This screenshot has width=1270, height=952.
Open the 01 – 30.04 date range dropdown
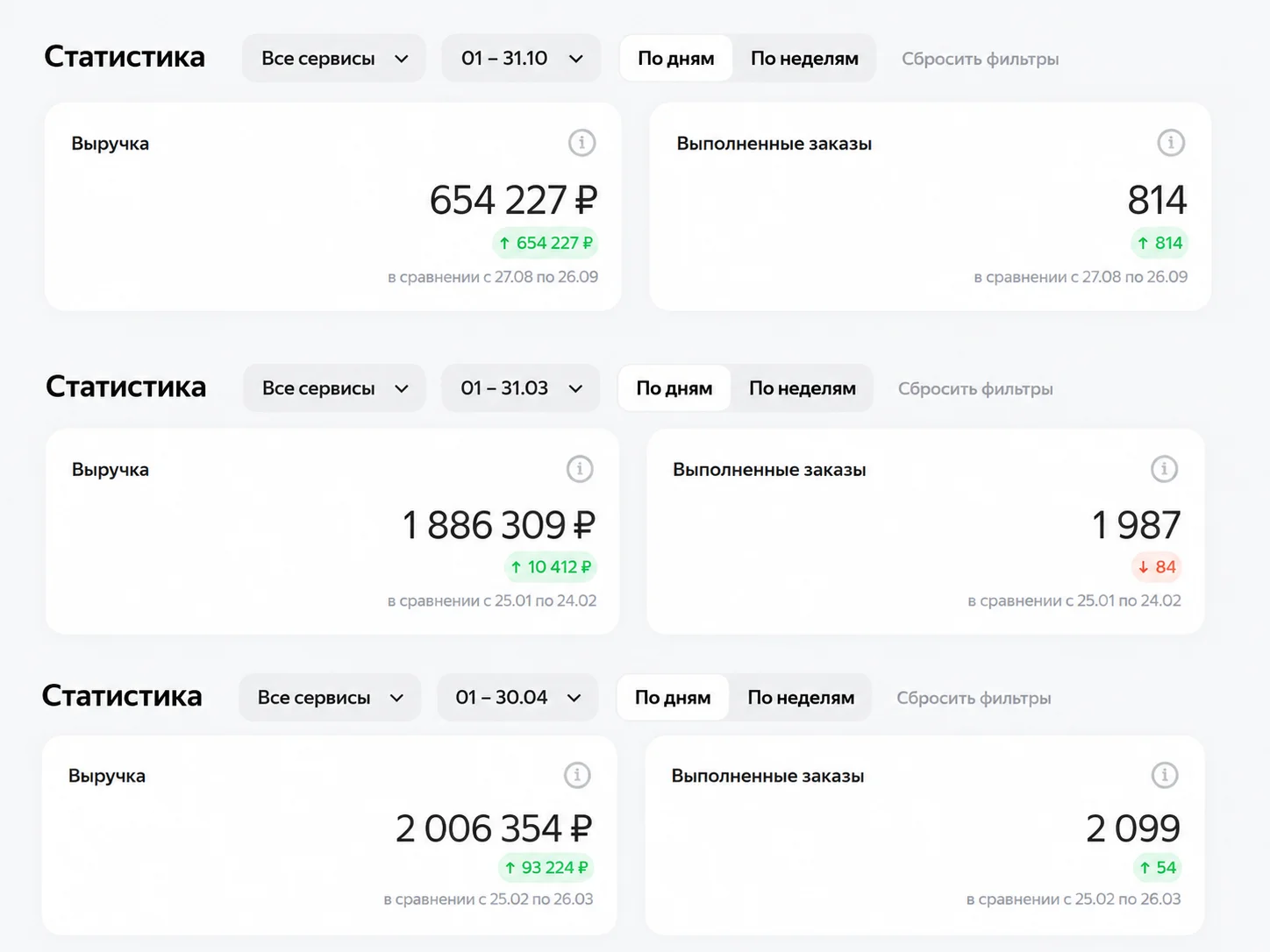coord(517,697)
